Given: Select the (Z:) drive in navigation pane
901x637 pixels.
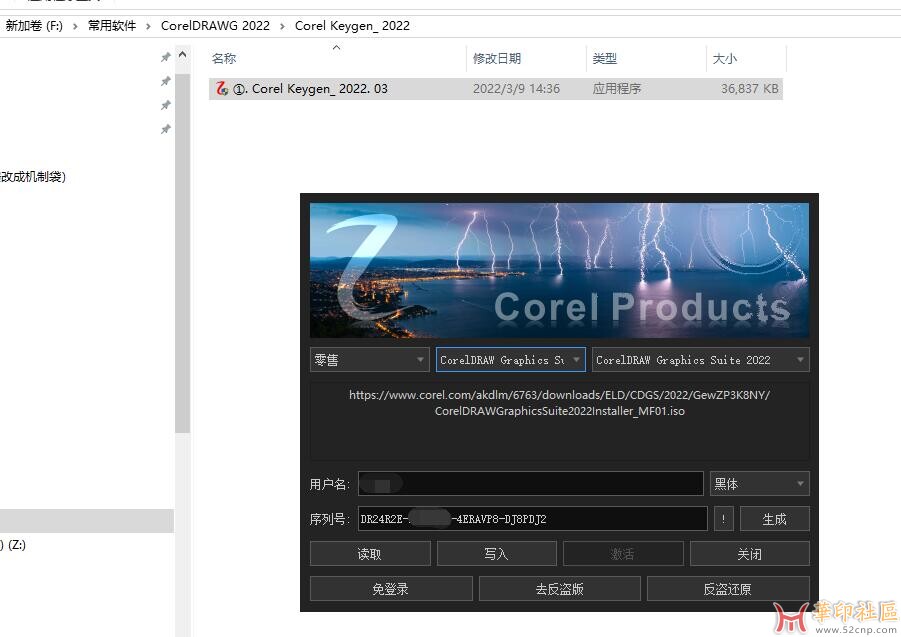Looking at the screenshot, I should [14, 545].
